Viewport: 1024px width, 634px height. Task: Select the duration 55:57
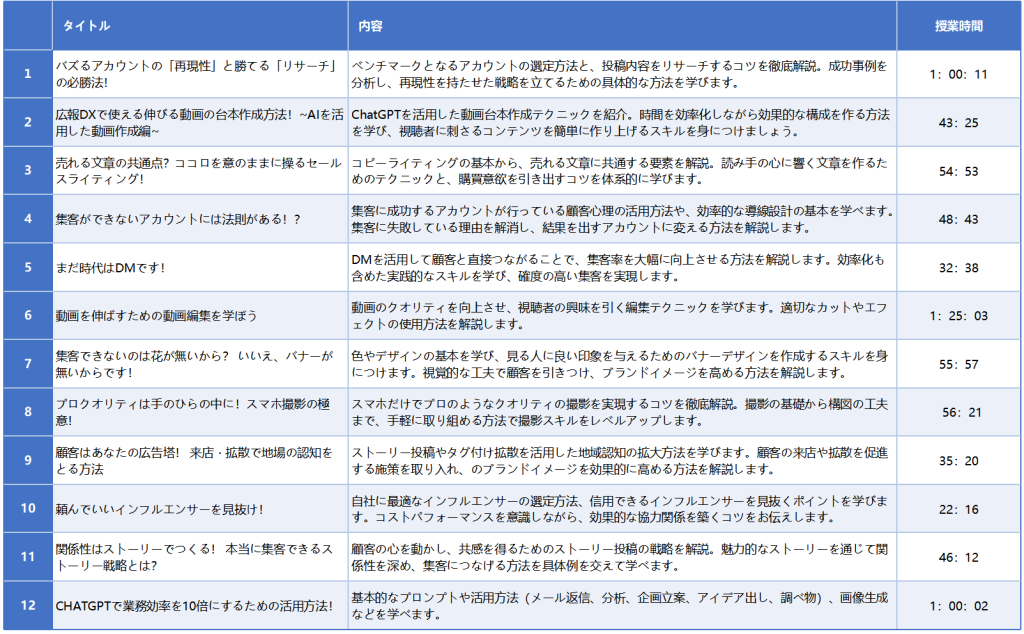pyautogui.click(x=958, y=364)
